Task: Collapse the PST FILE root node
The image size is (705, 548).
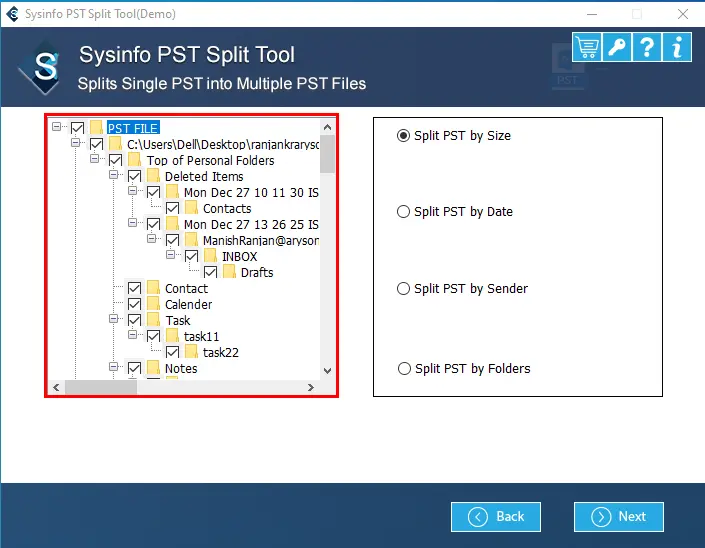Action: point(57,126)
